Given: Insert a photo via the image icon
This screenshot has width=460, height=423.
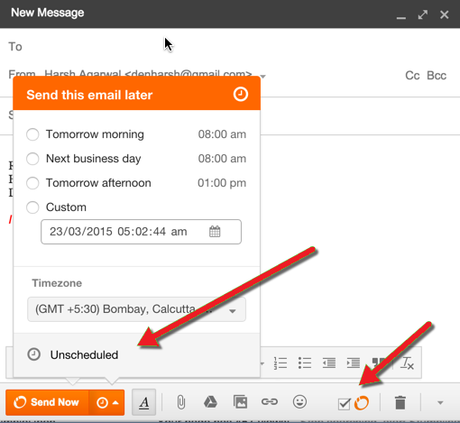Looking at the screenshot, I should [240, 402].
